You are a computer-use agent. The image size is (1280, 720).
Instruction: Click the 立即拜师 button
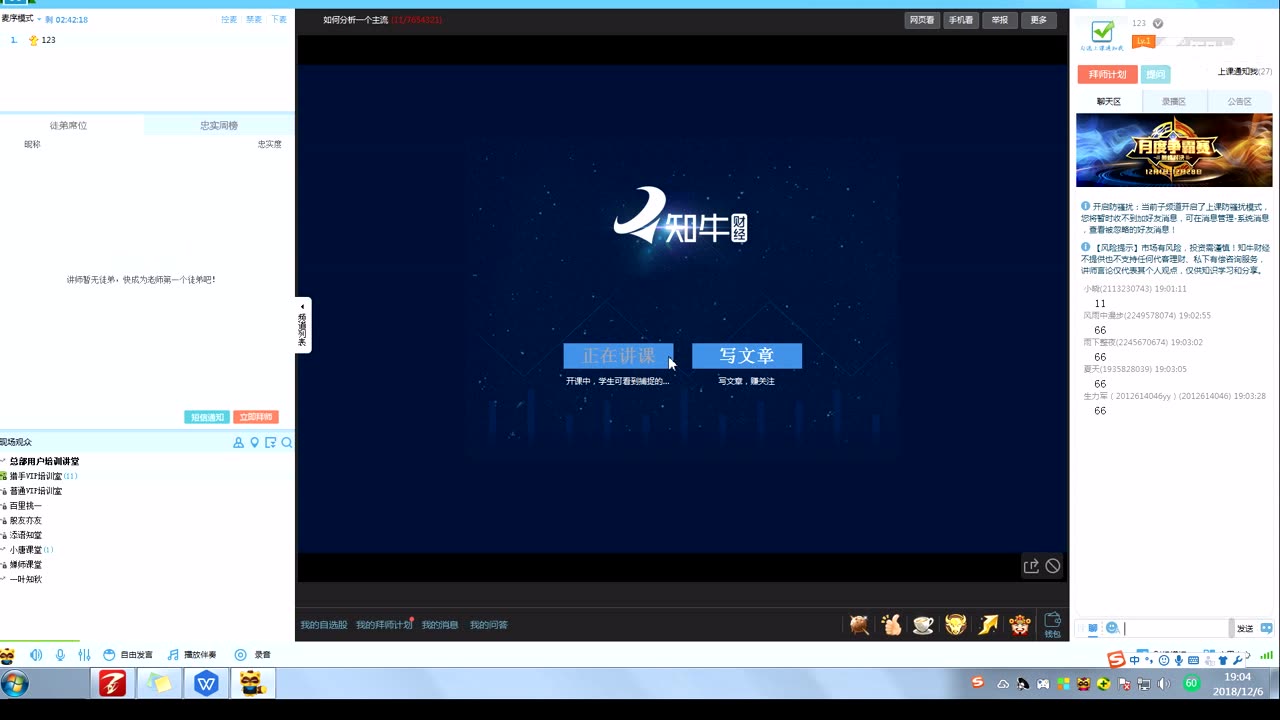point(256,417)
